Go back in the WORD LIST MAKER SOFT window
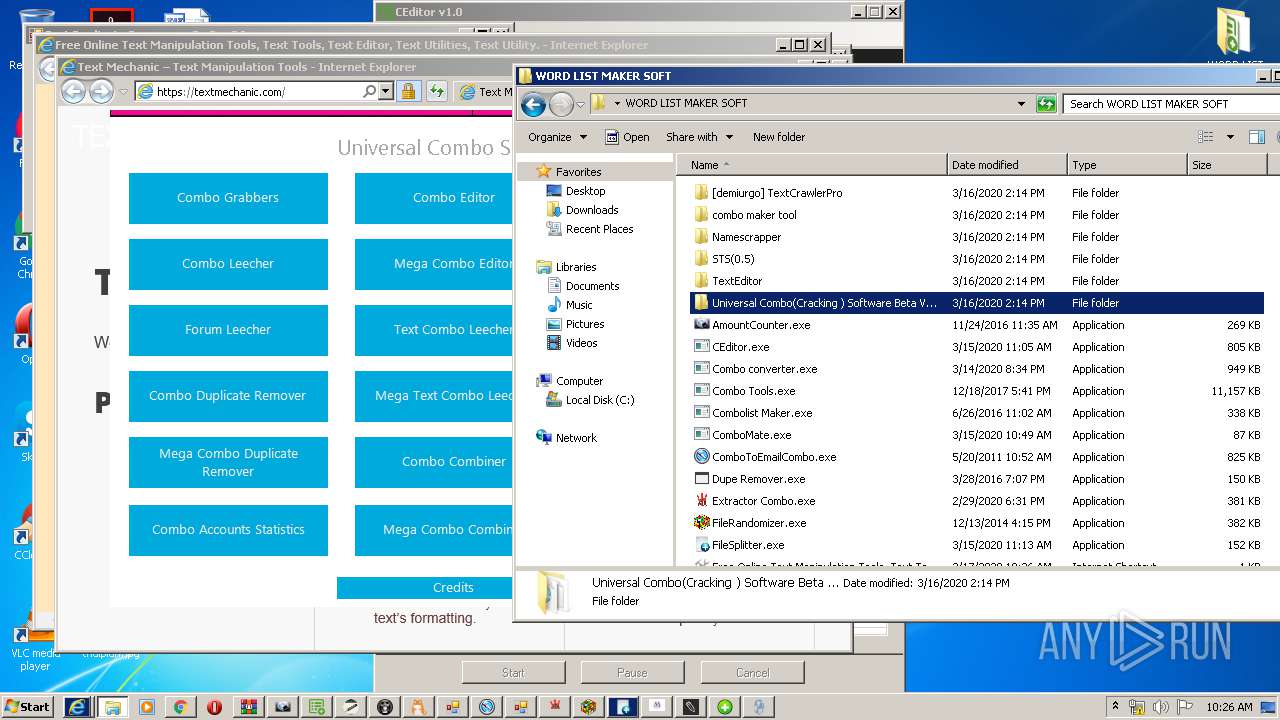1280x720 pixels. pyautogui.click(x=533, y=104)
